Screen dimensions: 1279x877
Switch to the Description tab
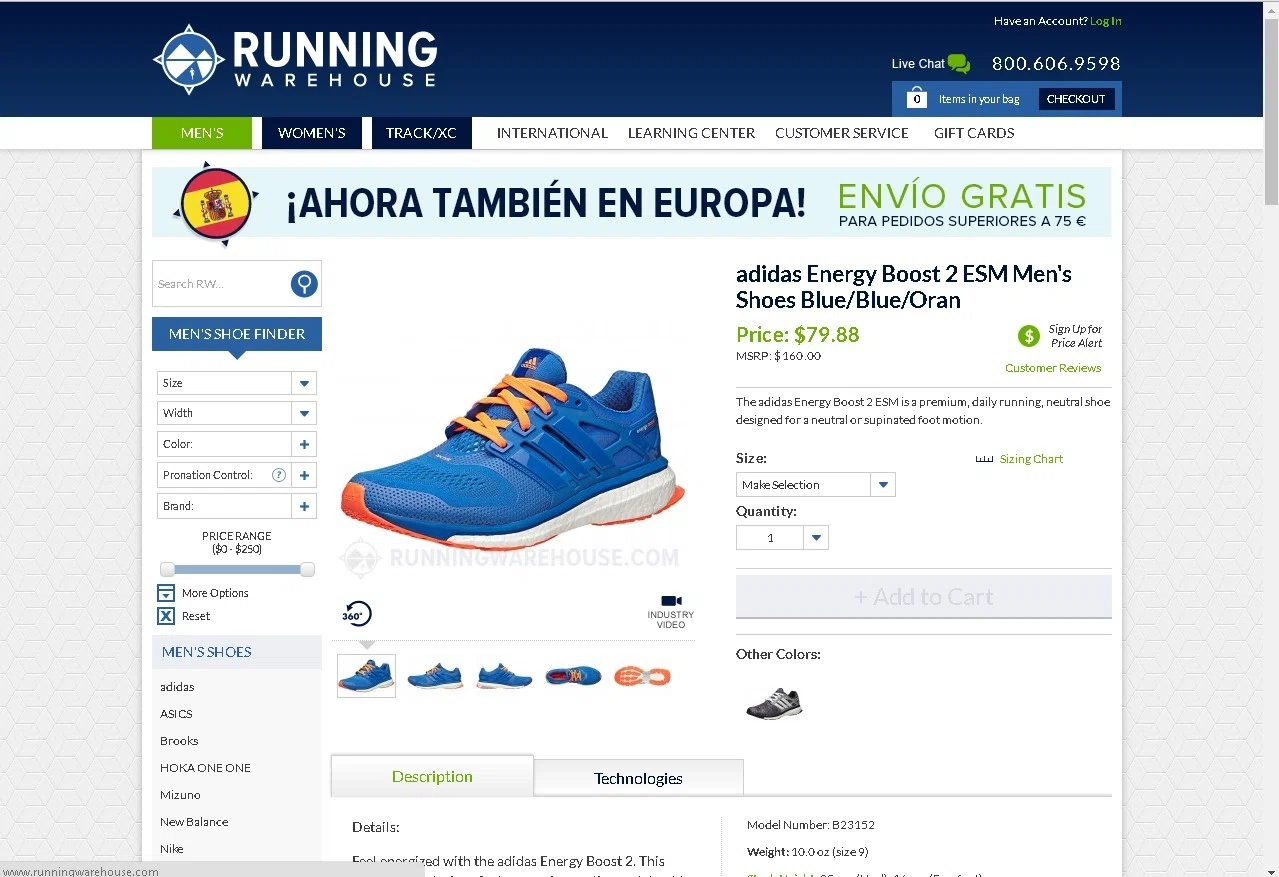(432, 776)
